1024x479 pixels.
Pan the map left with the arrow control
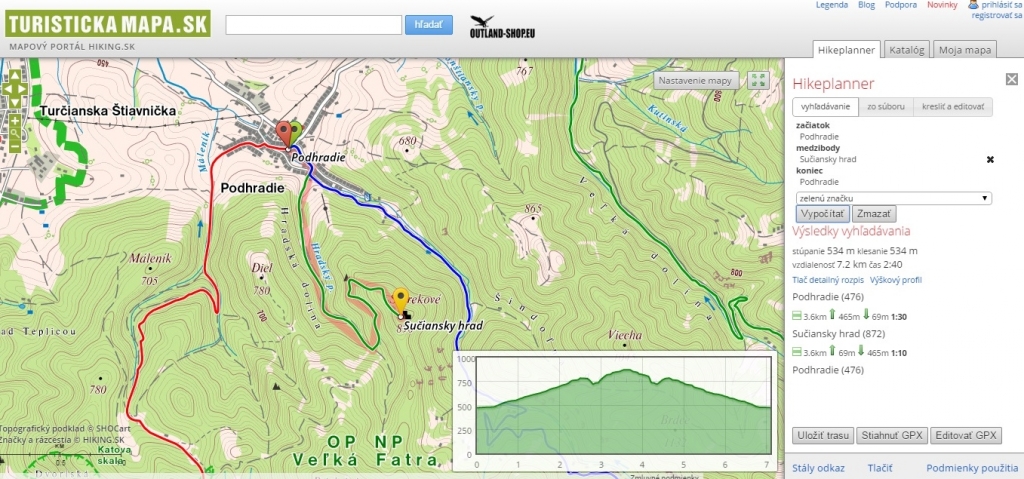point(7,89)
